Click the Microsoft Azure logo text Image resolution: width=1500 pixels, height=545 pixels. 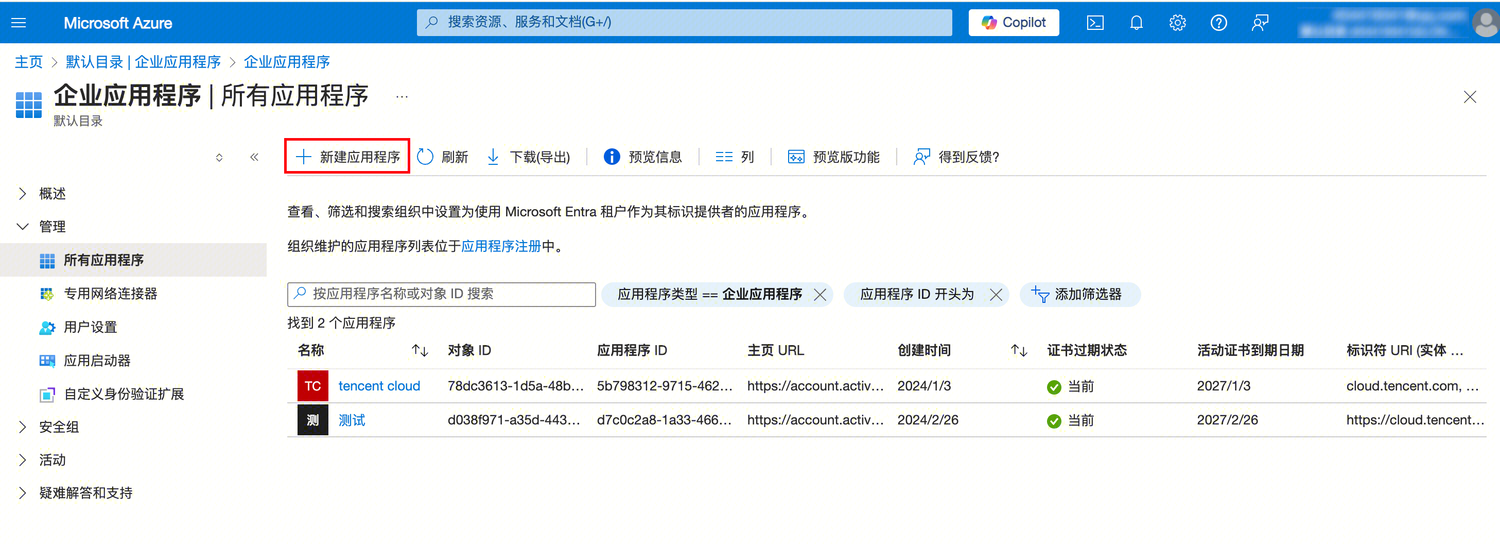point(118,22)
